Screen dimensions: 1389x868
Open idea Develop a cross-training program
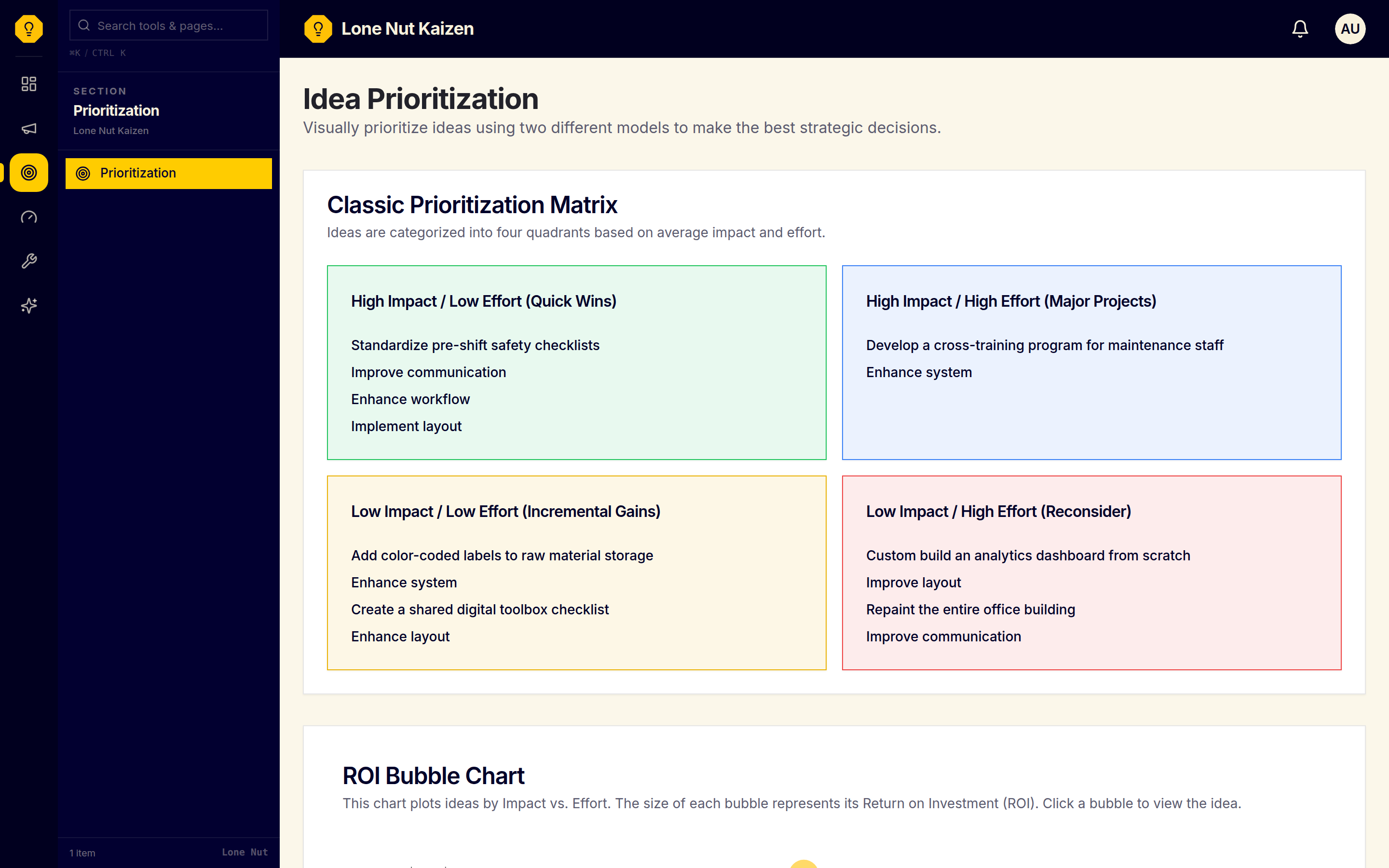point(1045,345)
